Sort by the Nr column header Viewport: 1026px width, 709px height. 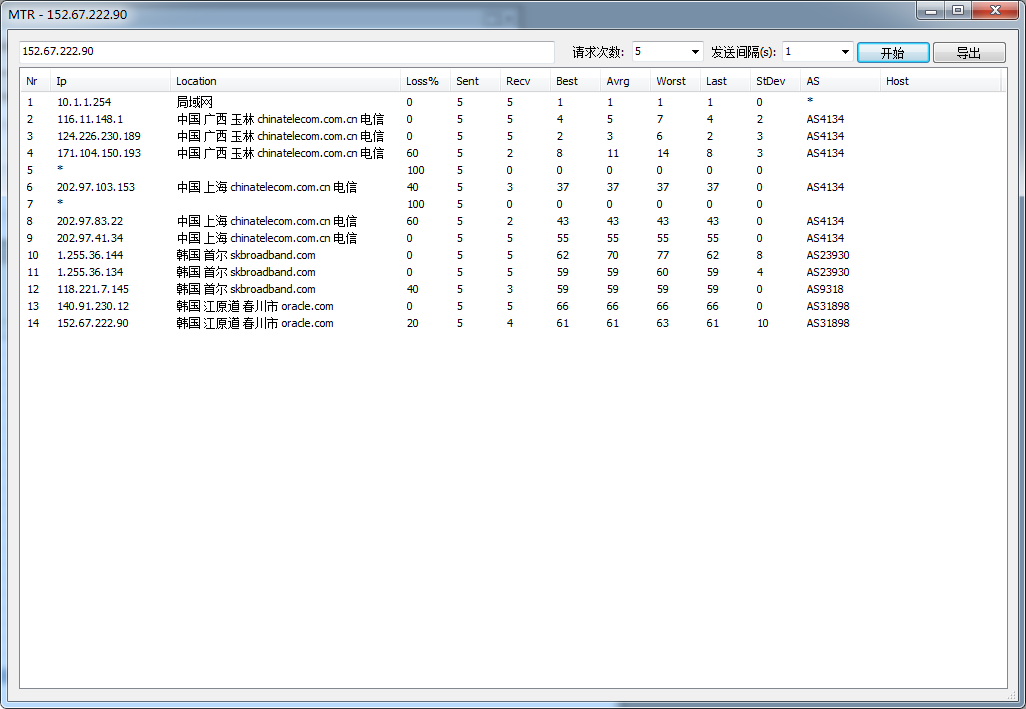(35, 81)
